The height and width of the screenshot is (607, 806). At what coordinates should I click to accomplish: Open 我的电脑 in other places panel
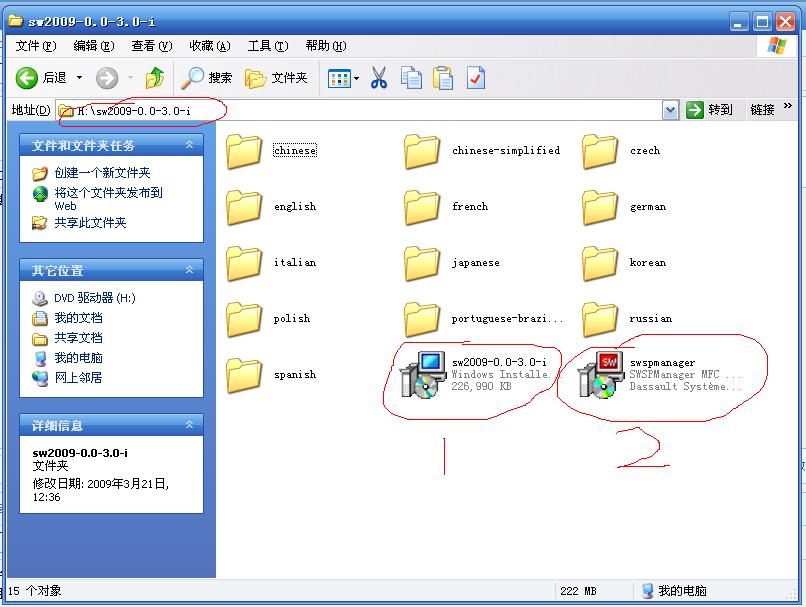tap(78, 358)
